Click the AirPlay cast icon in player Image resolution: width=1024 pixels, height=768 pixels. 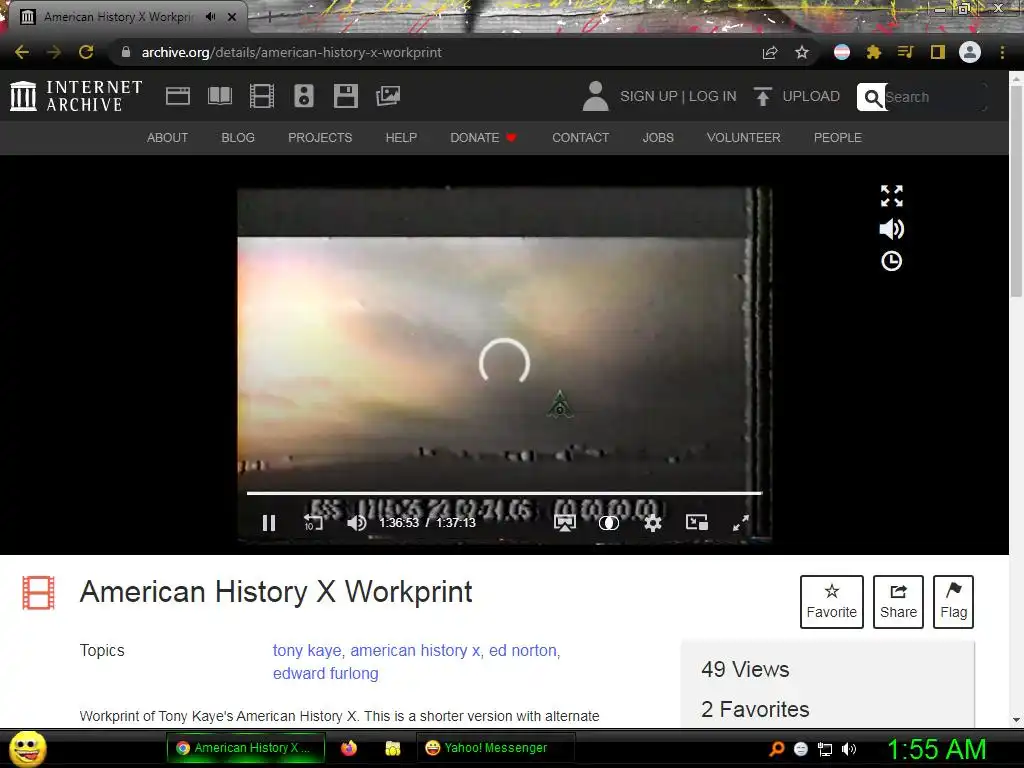(565, 522)
